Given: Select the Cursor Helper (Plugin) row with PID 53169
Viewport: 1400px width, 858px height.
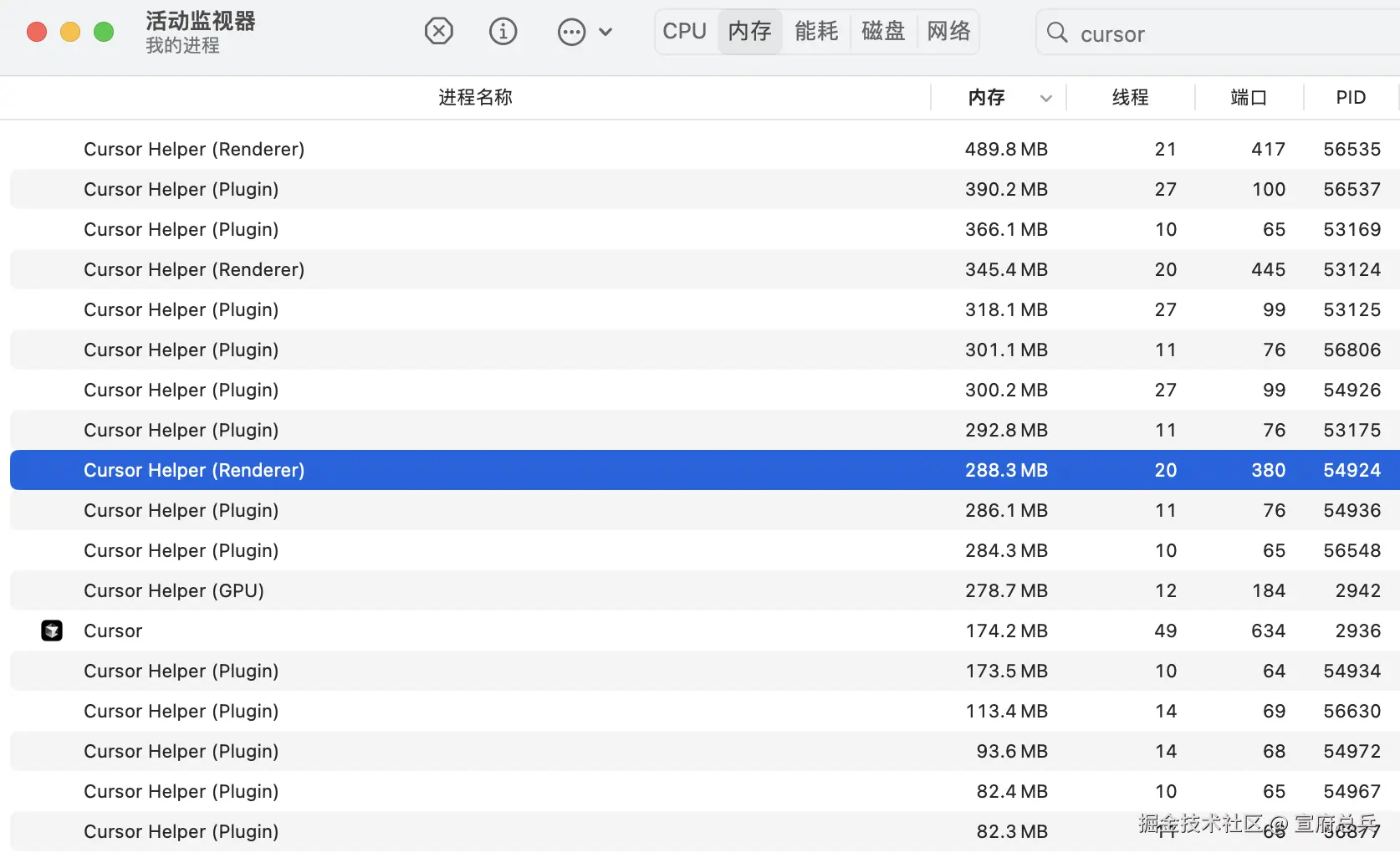Looking at the screenshot, I should (502, 229).
